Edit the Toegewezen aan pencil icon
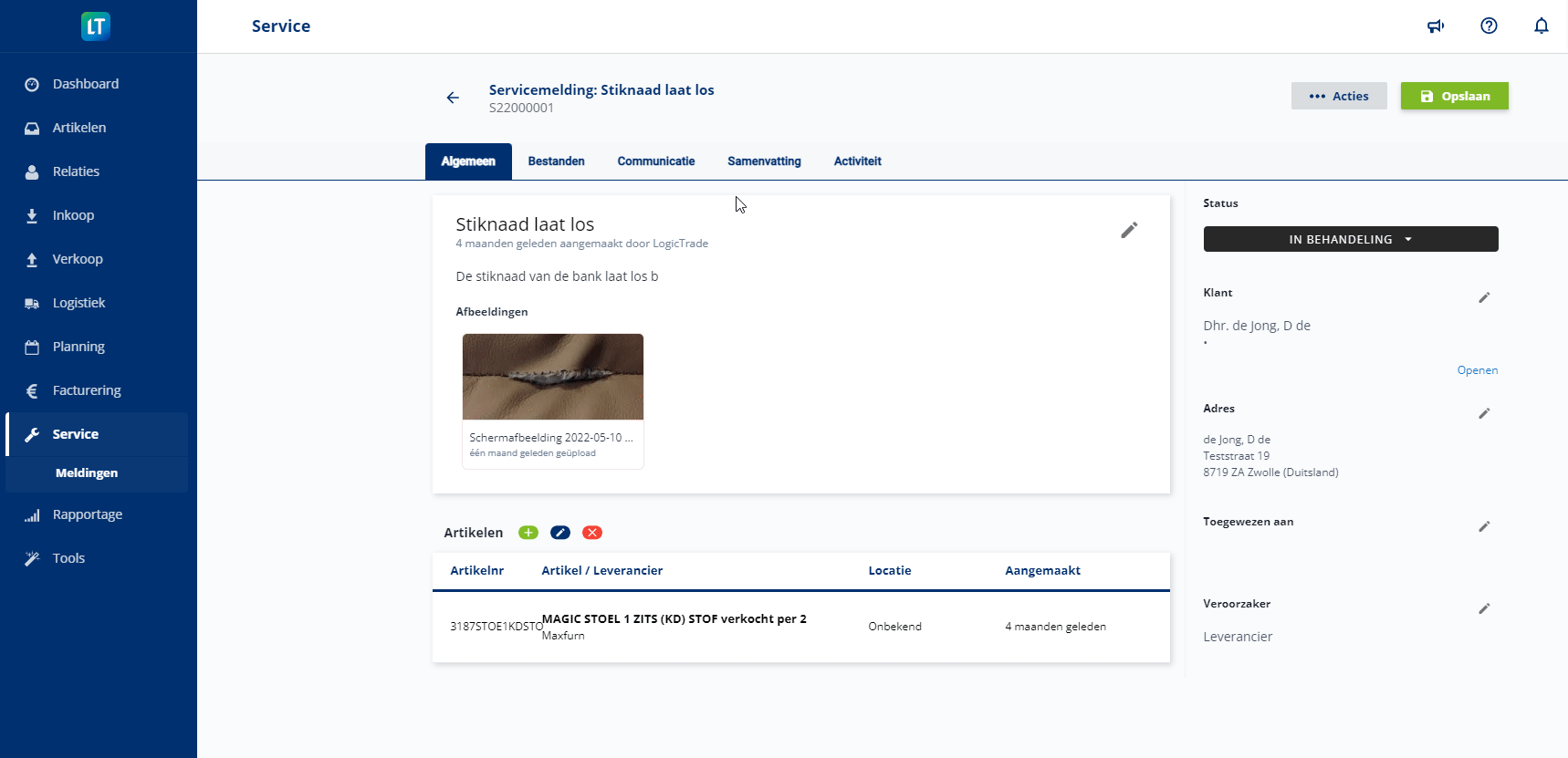Screen dimensions: 1568x758 pos(1484,526)
